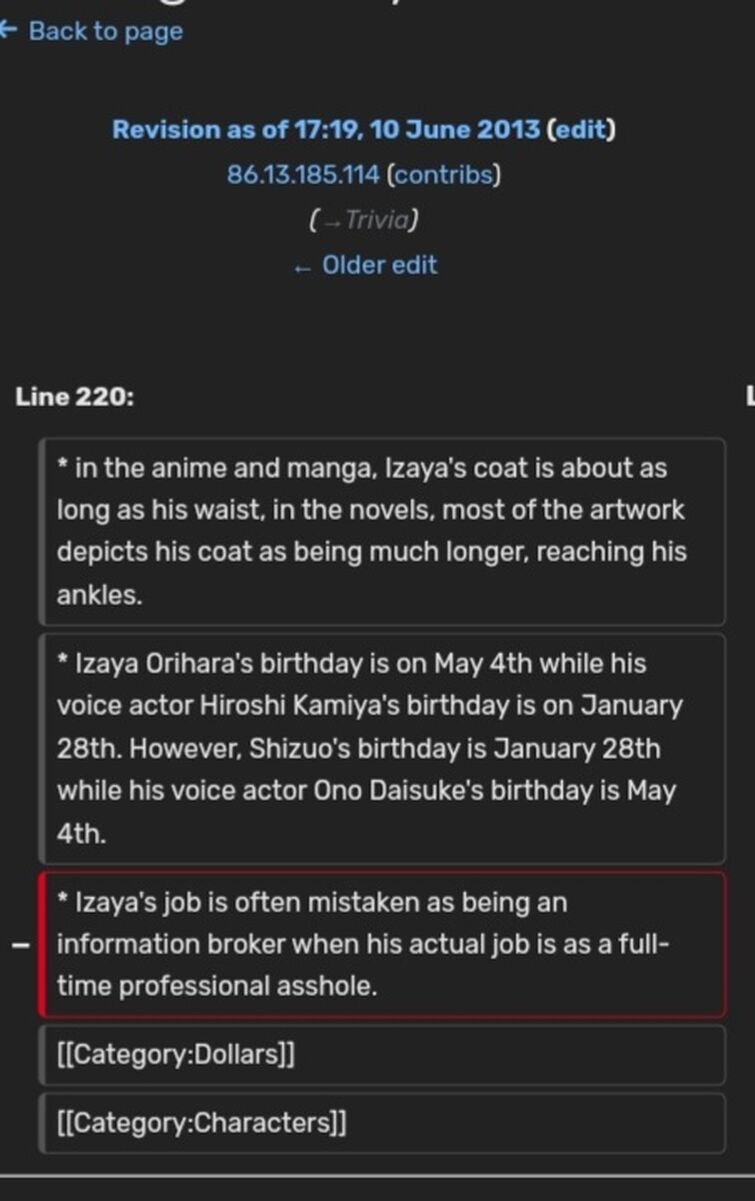The image size is (755, 1201).
Task: Click the edit link next to revision date
Action: coord(581,130)
